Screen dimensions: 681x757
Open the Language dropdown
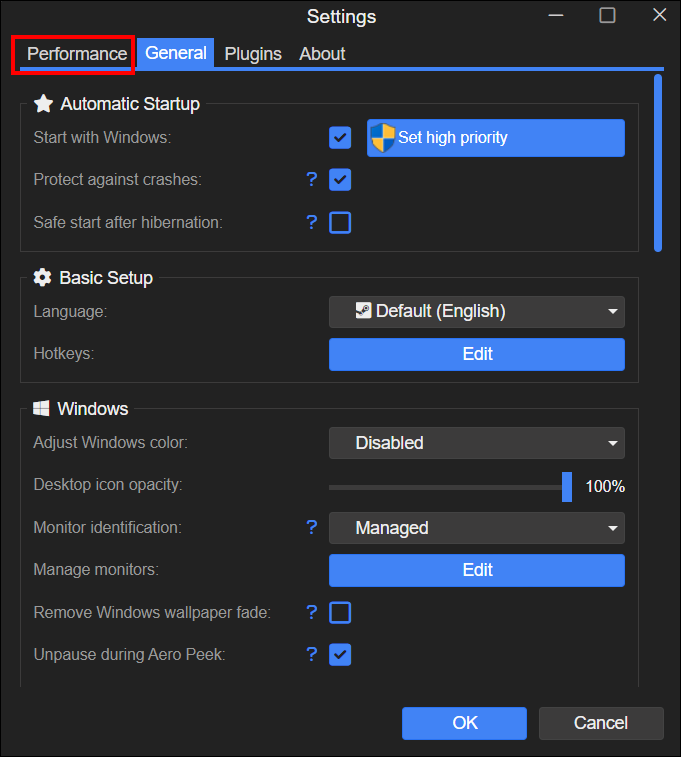pyautogui.click(x=477, y=312)
